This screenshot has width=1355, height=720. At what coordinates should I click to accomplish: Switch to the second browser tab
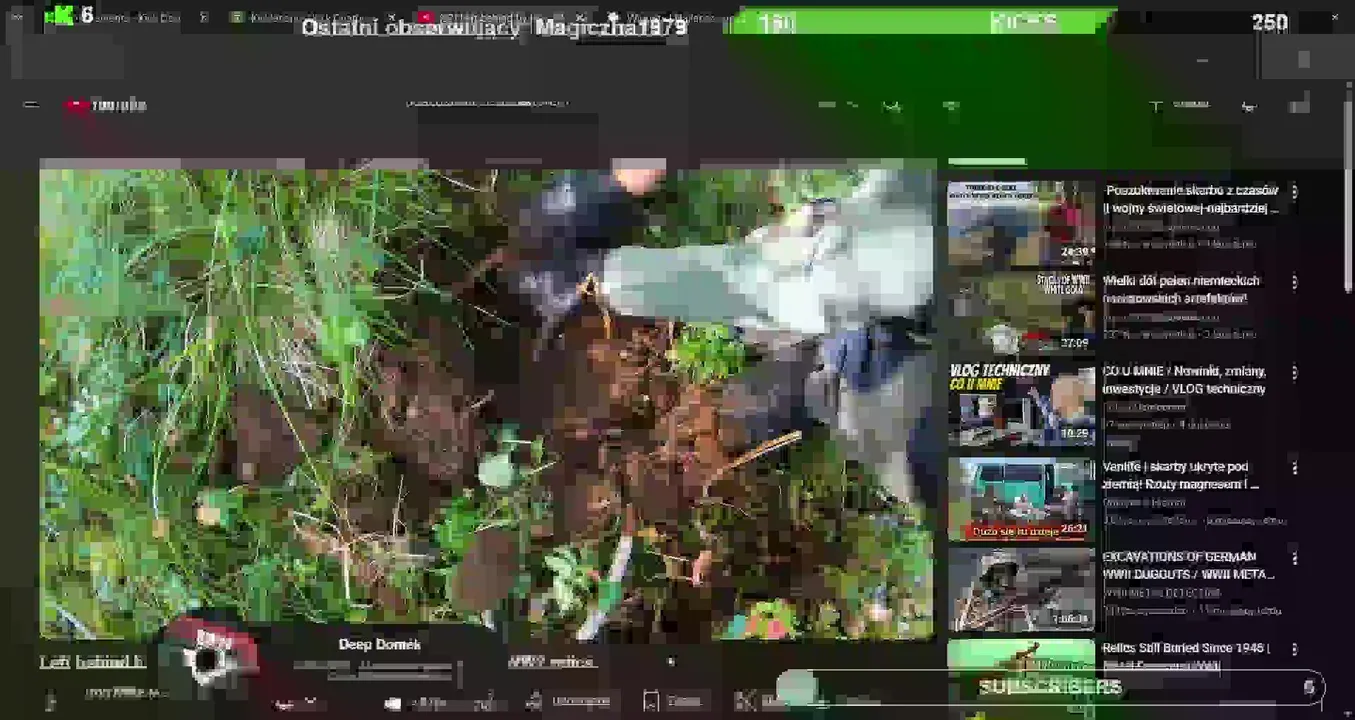tap(312, 17)
